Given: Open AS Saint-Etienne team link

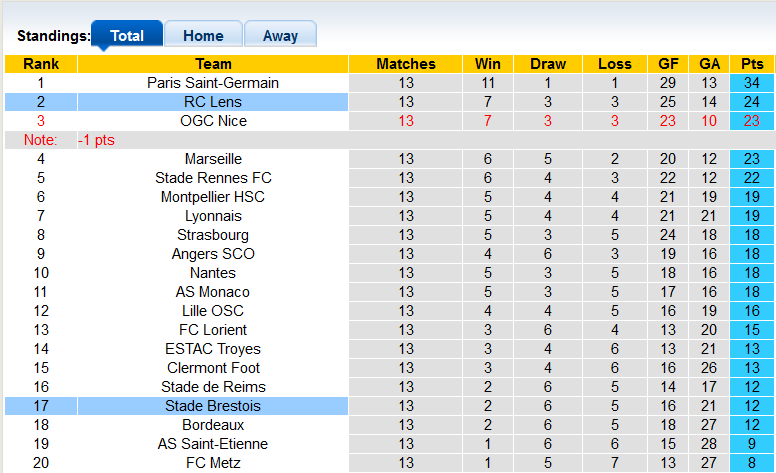Looking at the screenshot, I should point(213,444).
